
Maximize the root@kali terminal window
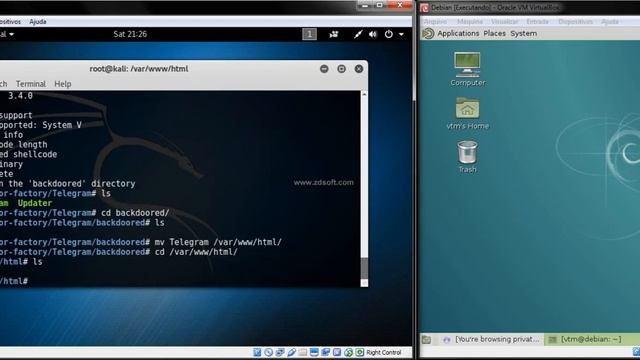tap(342, 69)
